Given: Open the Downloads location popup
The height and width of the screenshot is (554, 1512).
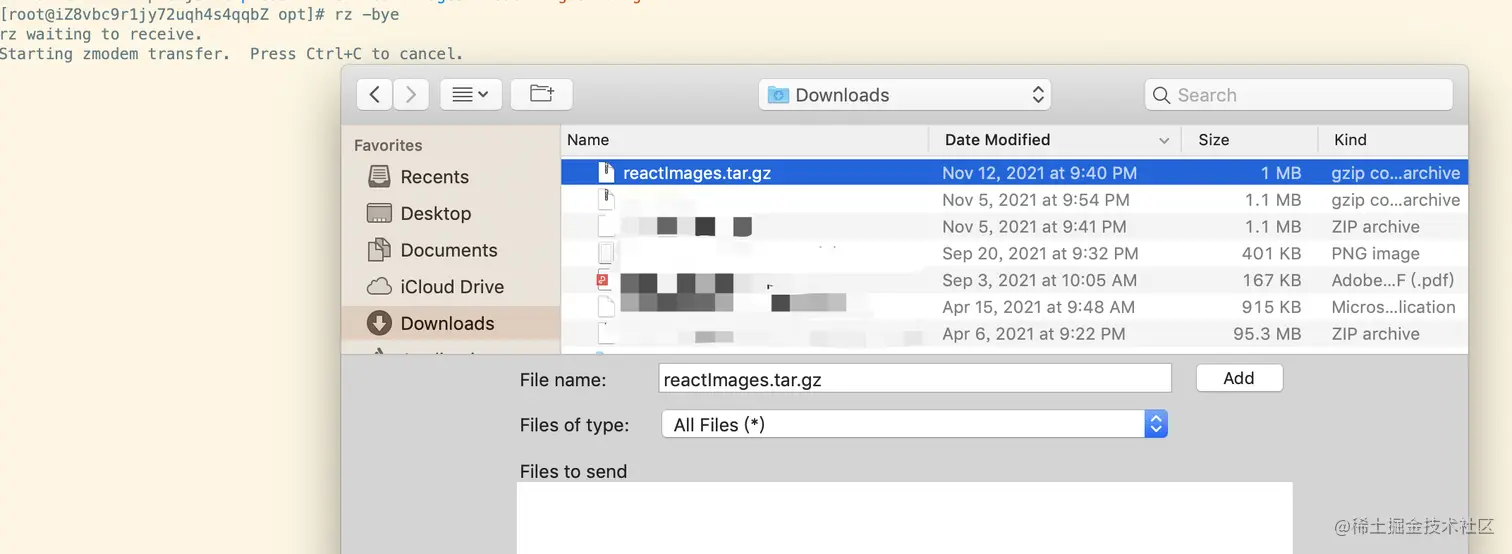Looking at the screenshot, I should click(905, 95).
